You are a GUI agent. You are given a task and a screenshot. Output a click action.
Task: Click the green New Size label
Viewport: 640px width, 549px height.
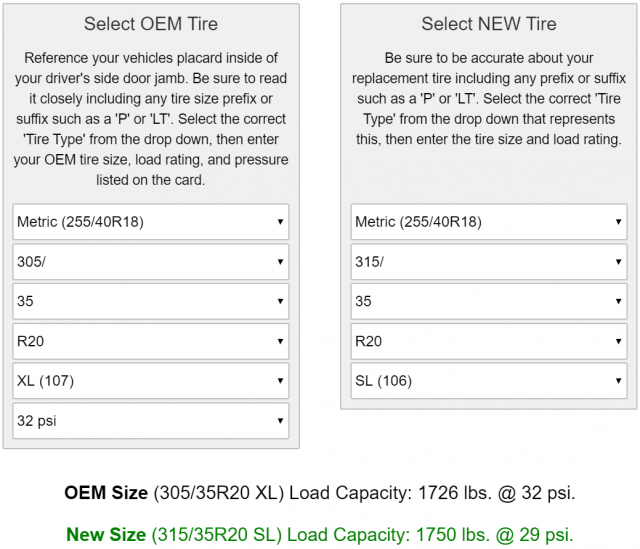[108, 534]
